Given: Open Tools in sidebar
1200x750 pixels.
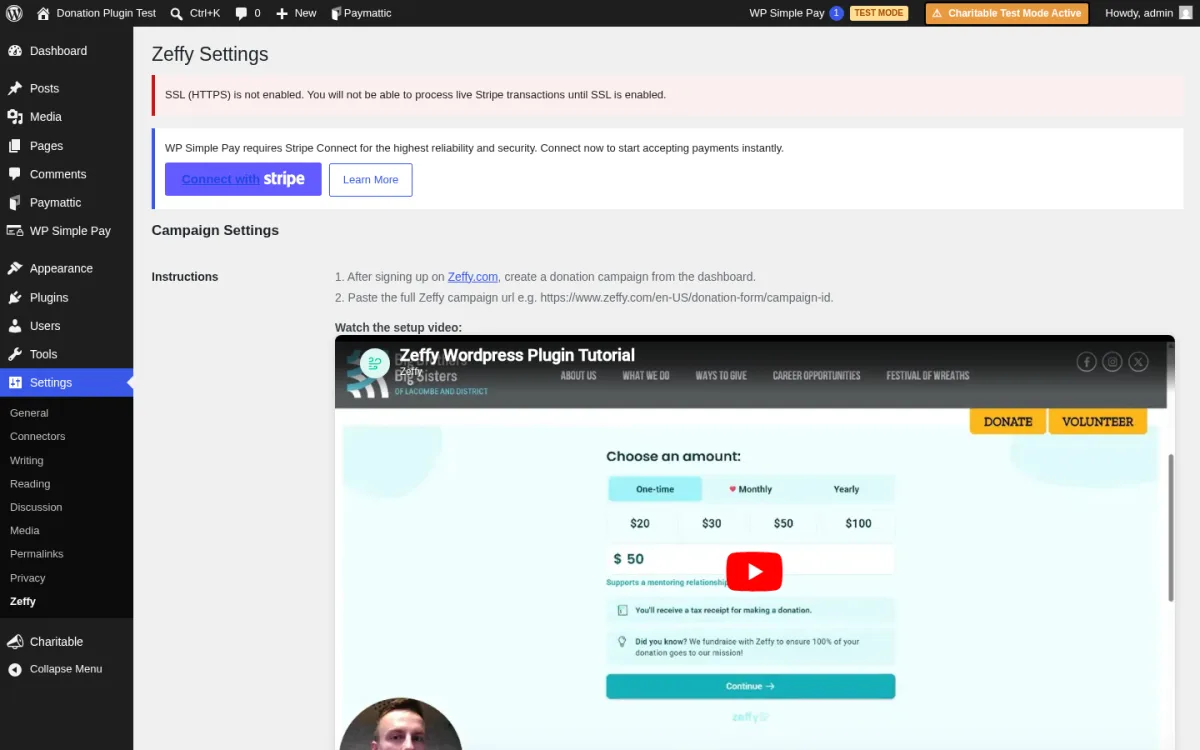Looking at the screenshot, I should 66,354.
